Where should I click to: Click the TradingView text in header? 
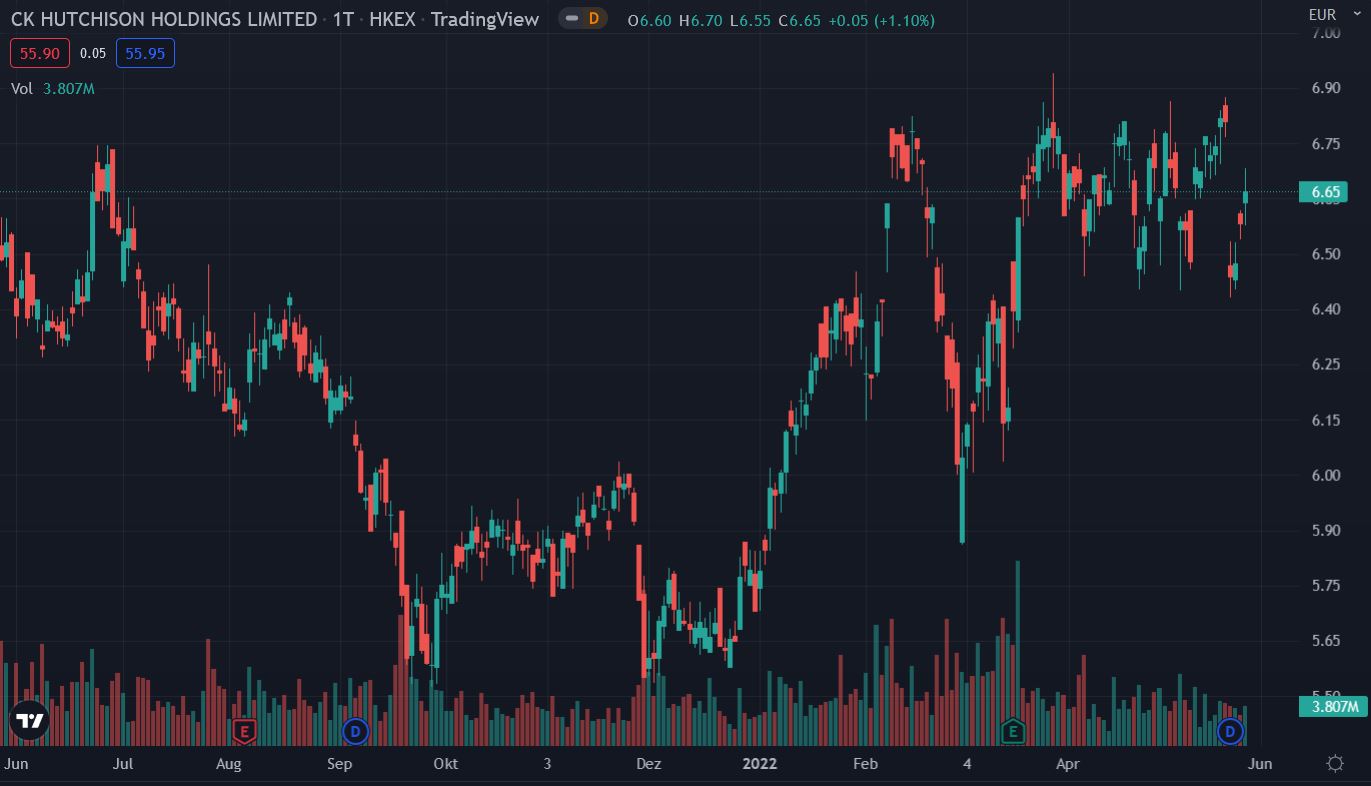coord(485,19)
